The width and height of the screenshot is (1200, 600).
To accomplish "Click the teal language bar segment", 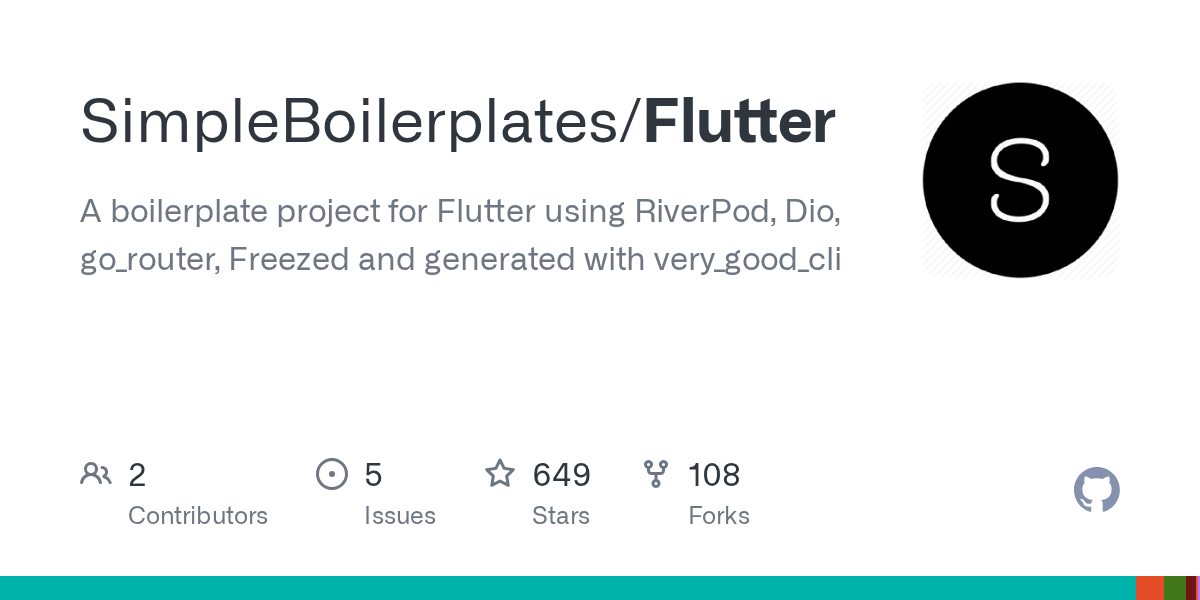I will coord(568,588).
